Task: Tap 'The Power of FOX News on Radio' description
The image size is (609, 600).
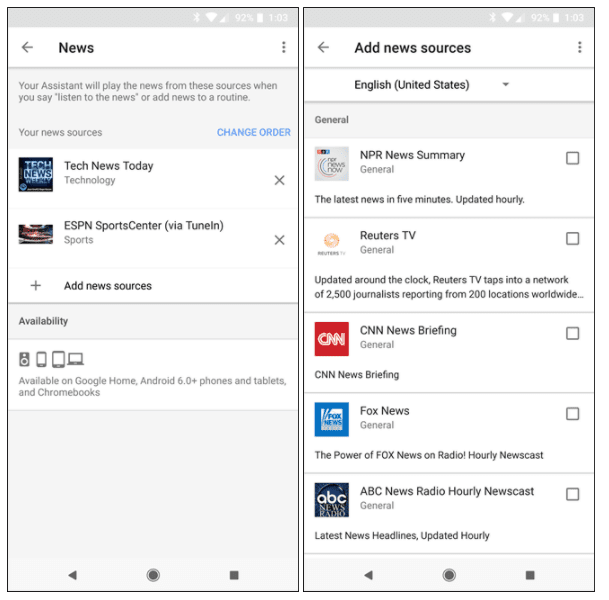Action: pyautogui.click(x=429, y=455)
